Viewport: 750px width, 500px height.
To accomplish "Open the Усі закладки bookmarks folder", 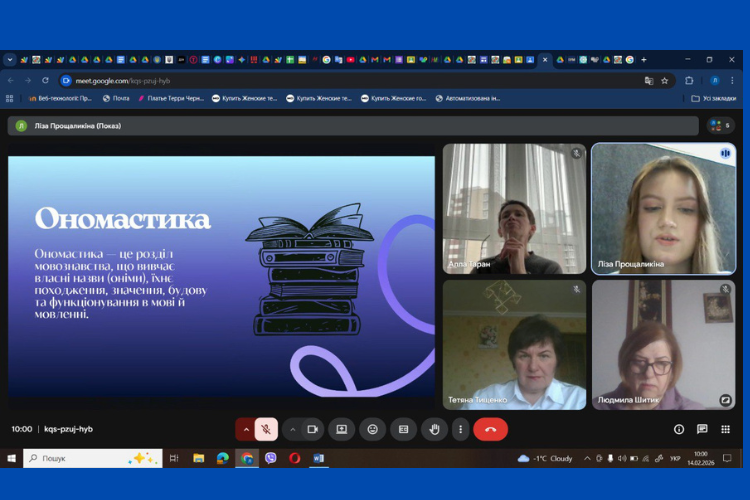I will coord(714,98).
